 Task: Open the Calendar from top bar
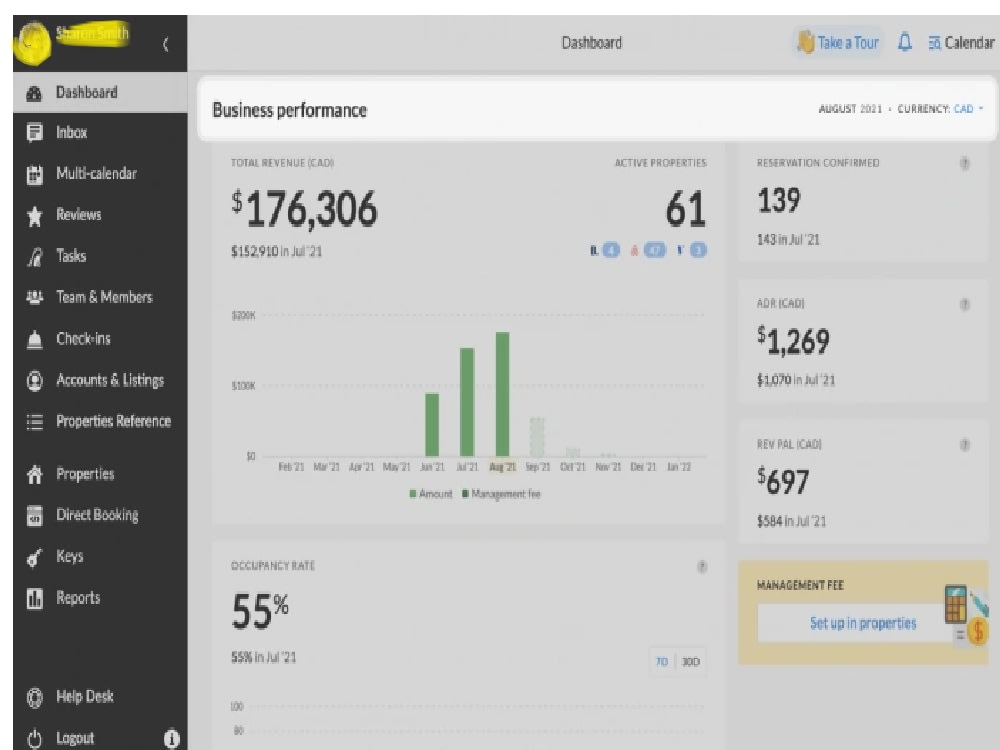click(961, 43)
